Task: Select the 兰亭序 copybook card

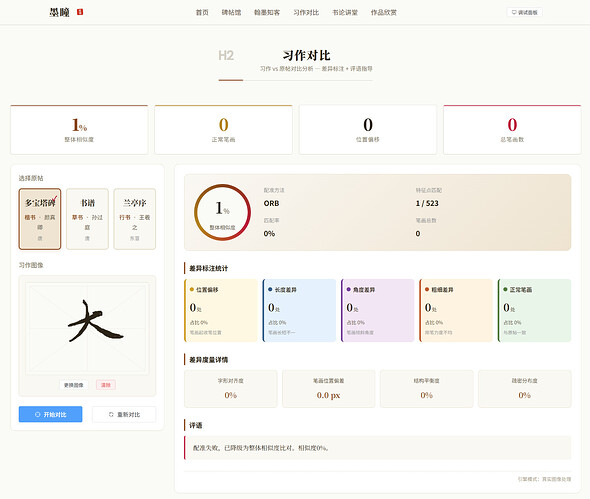Action: tap(135, 219)
